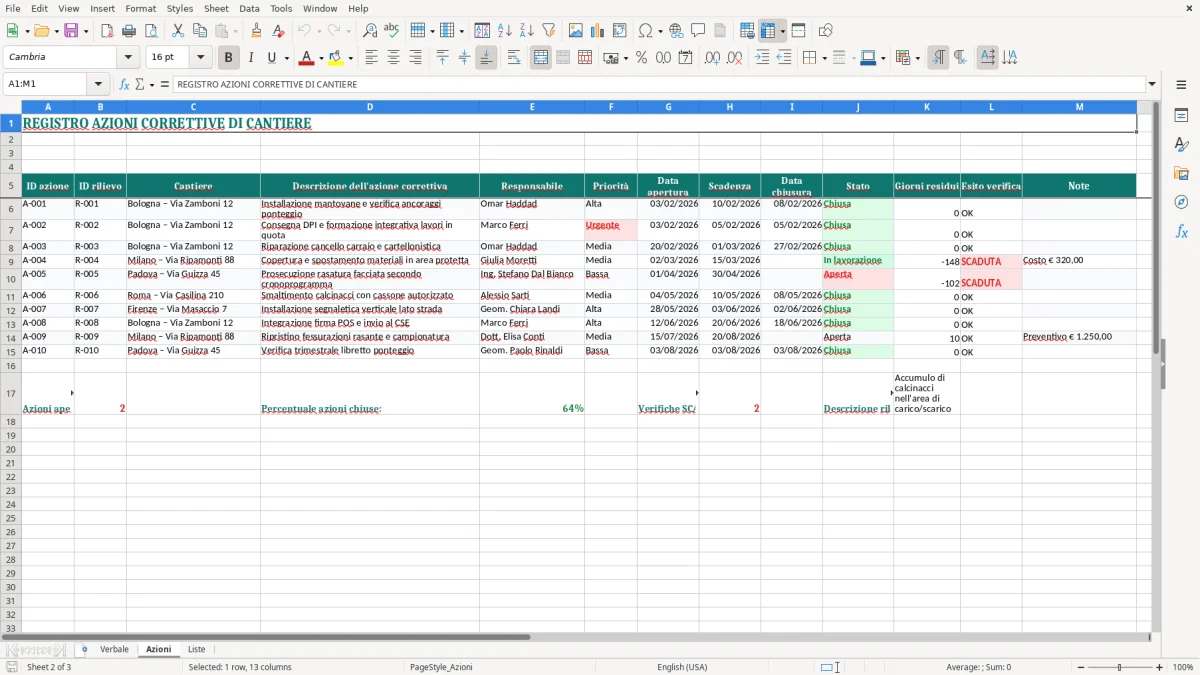
Task: Expand the Name Box A1:M1 dropdown
Action: 98,84
